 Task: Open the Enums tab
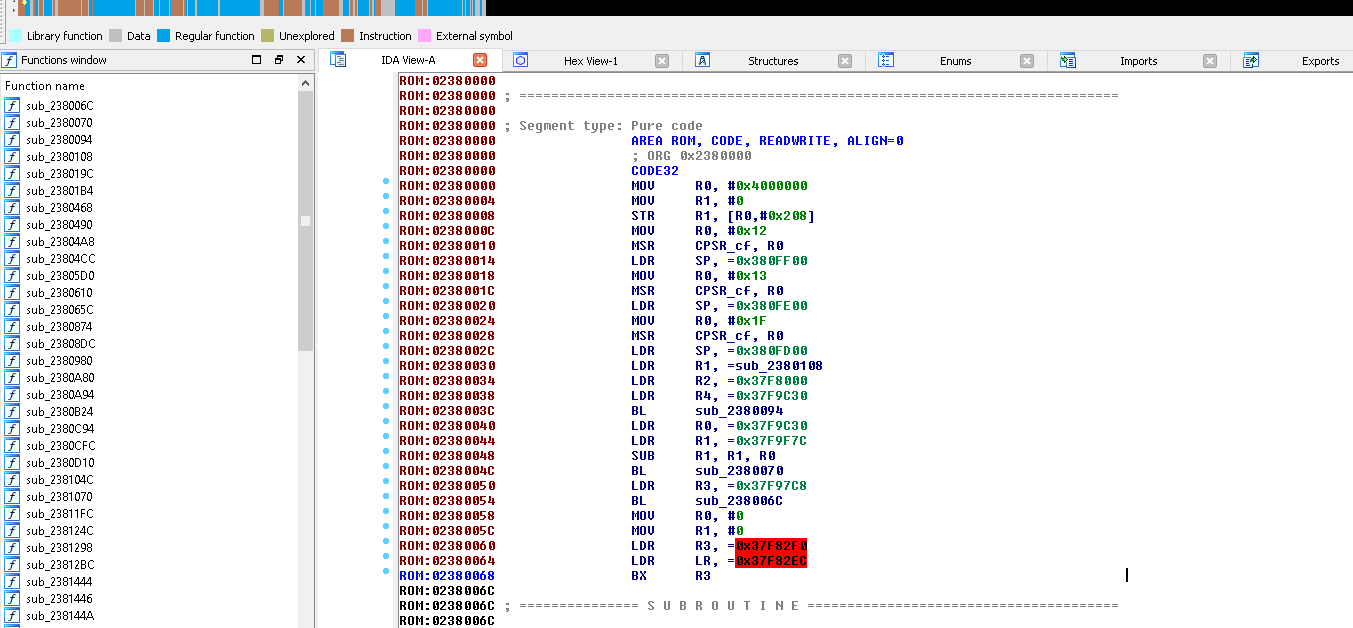tap(955, 61)
